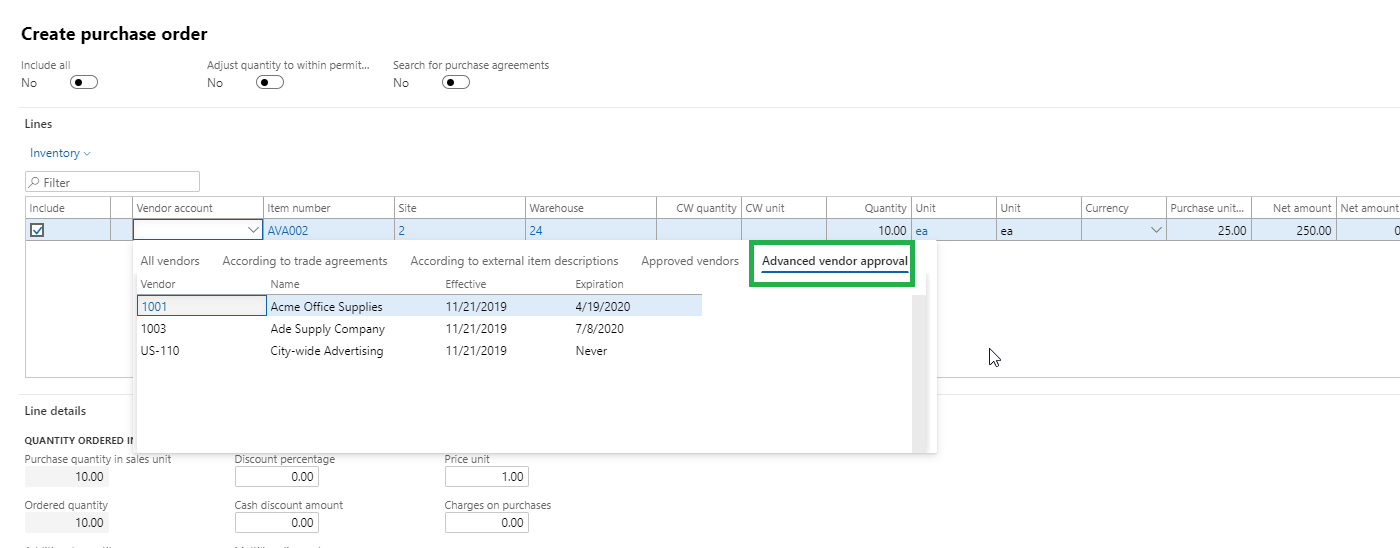This screenshot has height=548, width=1400.
Task: Select City-wide Advertising row
Action: (x=419, y=351)
